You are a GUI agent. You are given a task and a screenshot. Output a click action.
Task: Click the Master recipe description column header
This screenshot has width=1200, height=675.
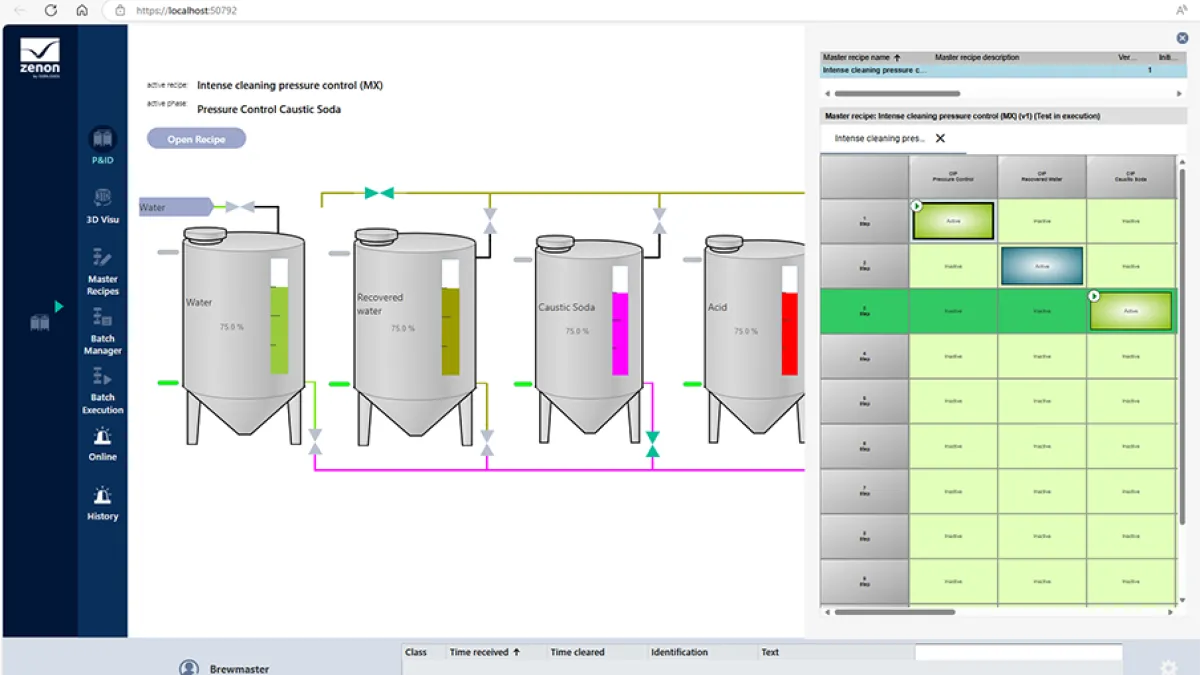977,58
